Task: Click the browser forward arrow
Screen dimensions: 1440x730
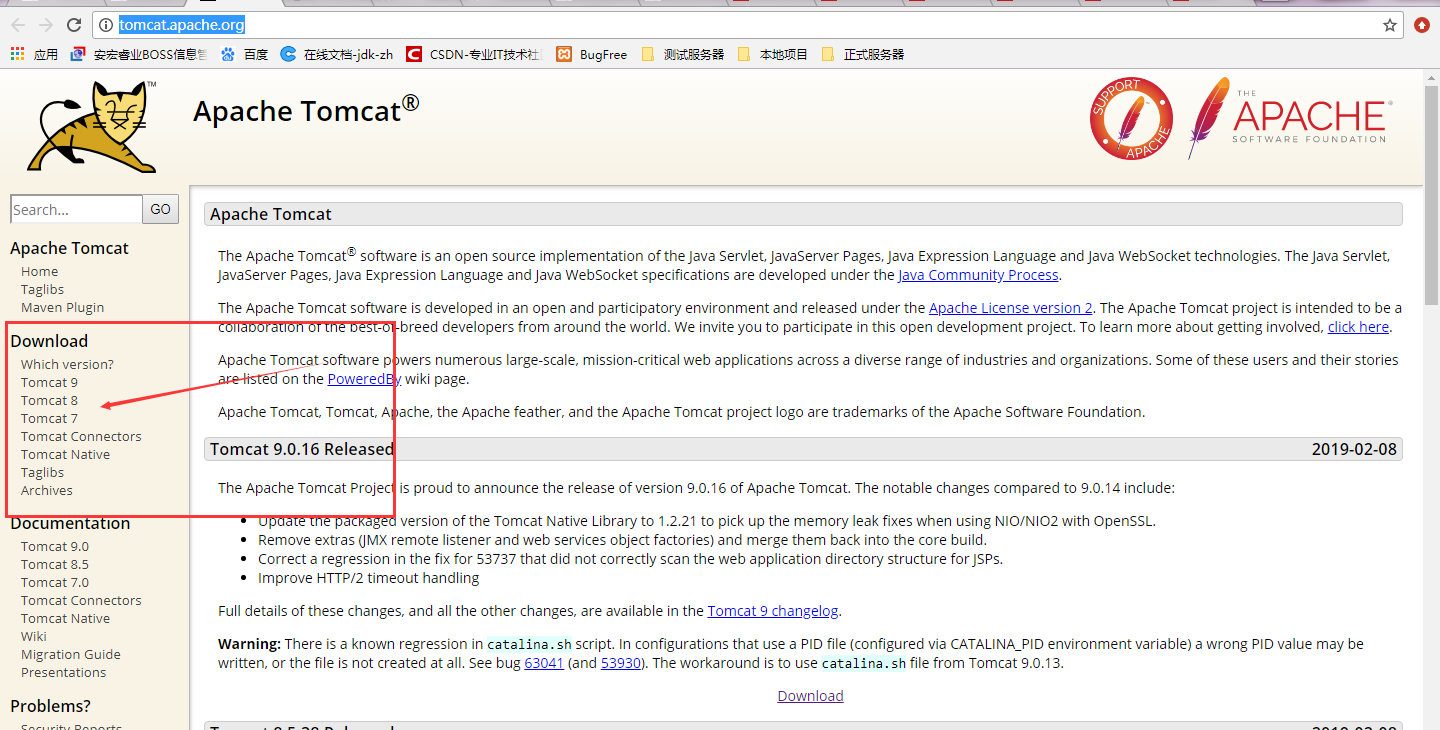Action: (x=46, y=25)
